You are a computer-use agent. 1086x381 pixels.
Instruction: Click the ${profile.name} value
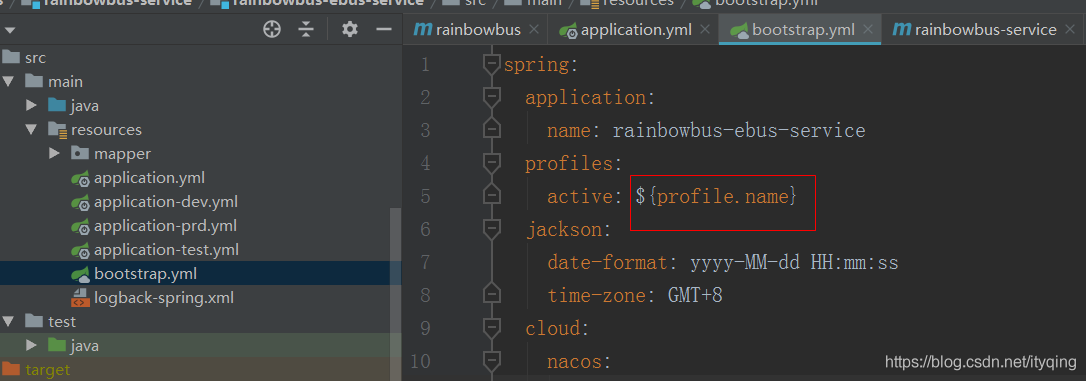717,197
